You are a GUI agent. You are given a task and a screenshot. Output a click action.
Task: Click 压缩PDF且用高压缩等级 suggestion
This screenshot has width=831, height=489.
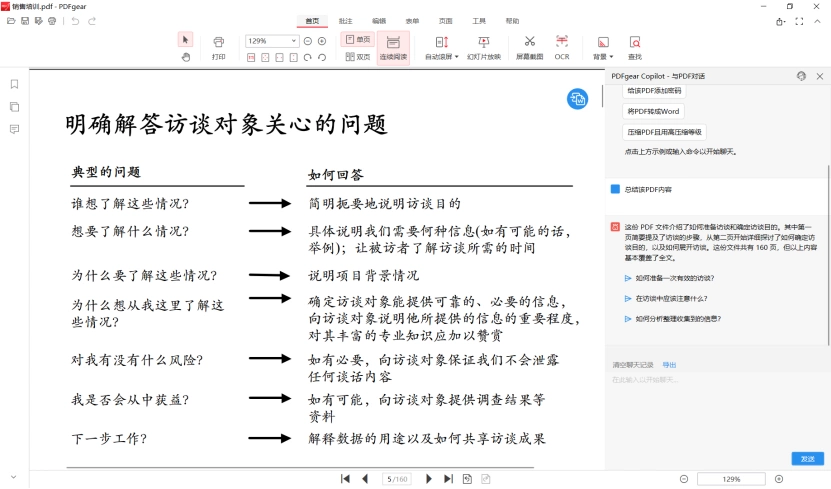(665, 132)
